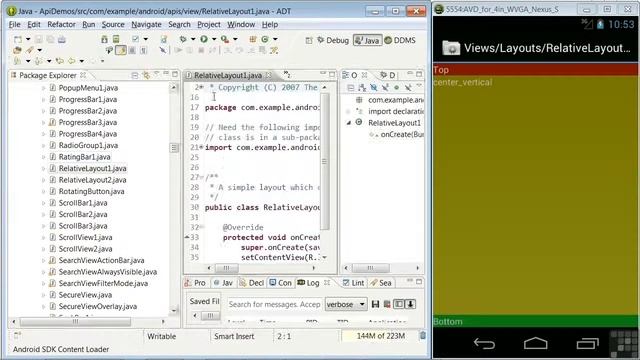
Task: Select SecureView.java in Package Explorer
Action: pyautogui.click(x=85, y=295)
